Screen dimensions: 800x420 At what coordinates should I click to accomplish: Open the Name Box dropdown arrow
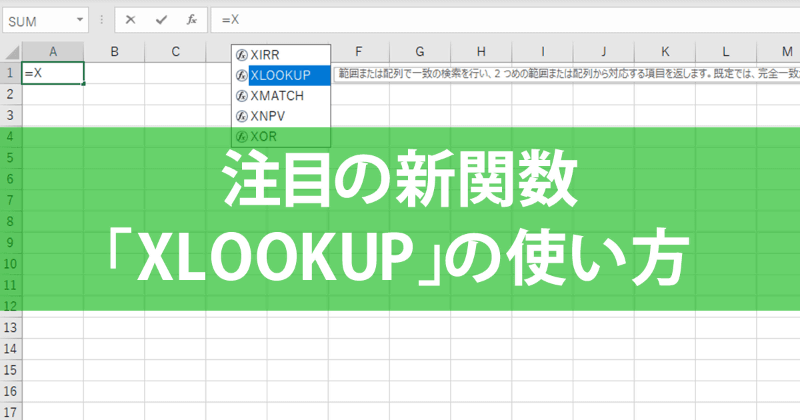(x=80, y=20)
